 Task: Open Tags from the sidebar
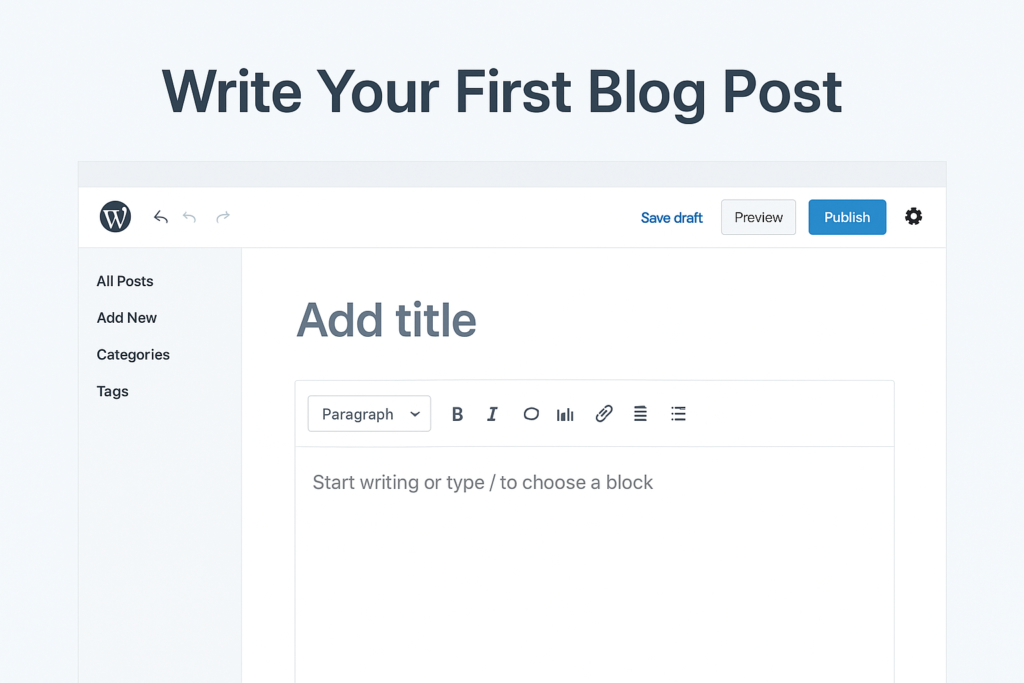click(113, 392)
